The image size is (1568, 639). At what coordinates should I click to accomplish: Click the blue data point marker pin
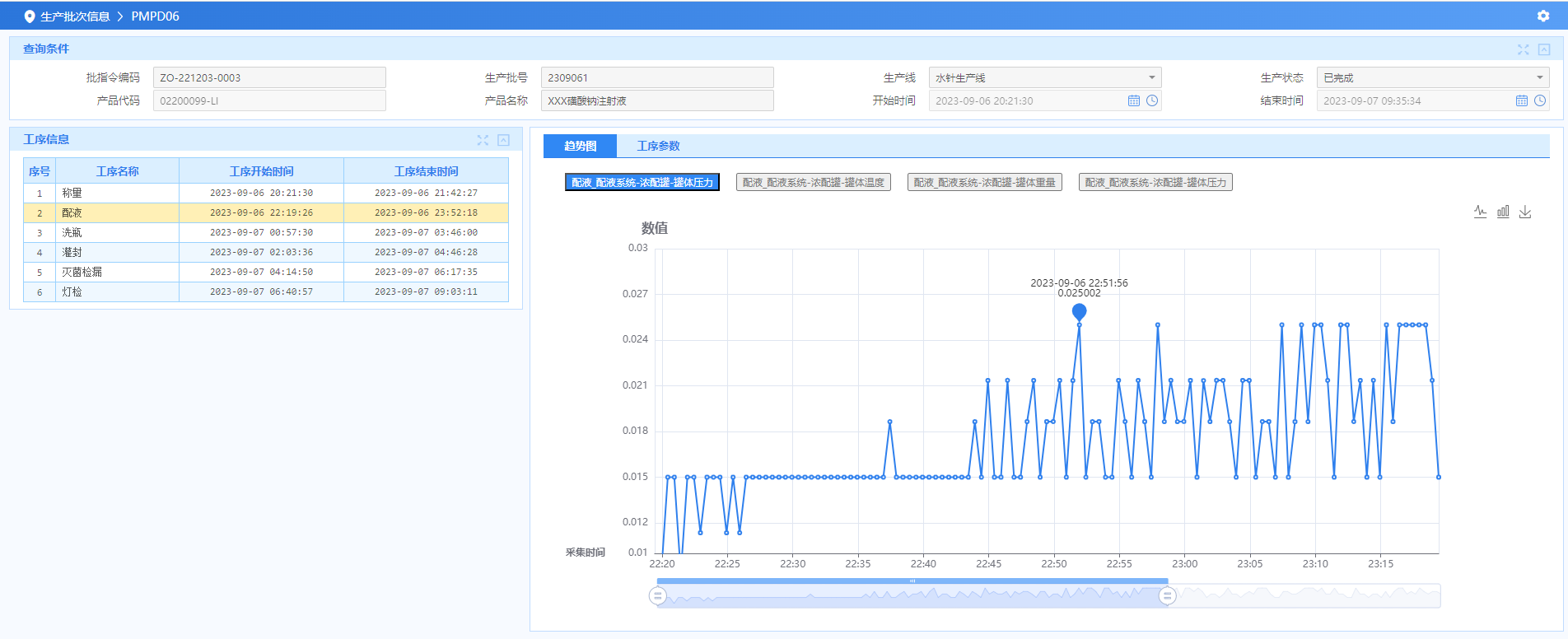pyautogui.click(x=1079, y=311)
